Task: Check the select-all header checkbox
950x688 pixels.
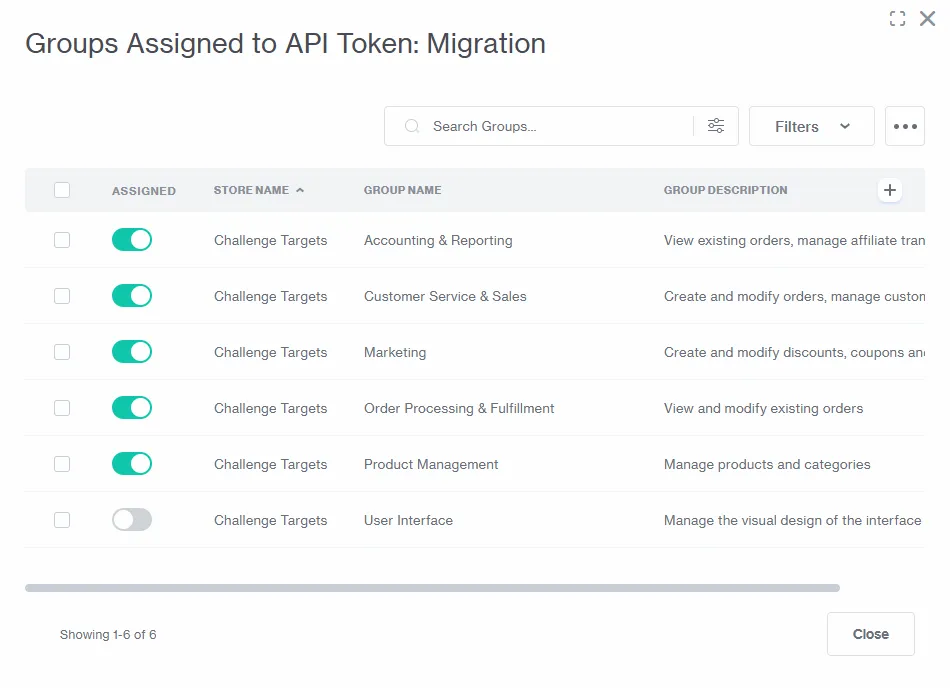Action: [x=62, y=190]
